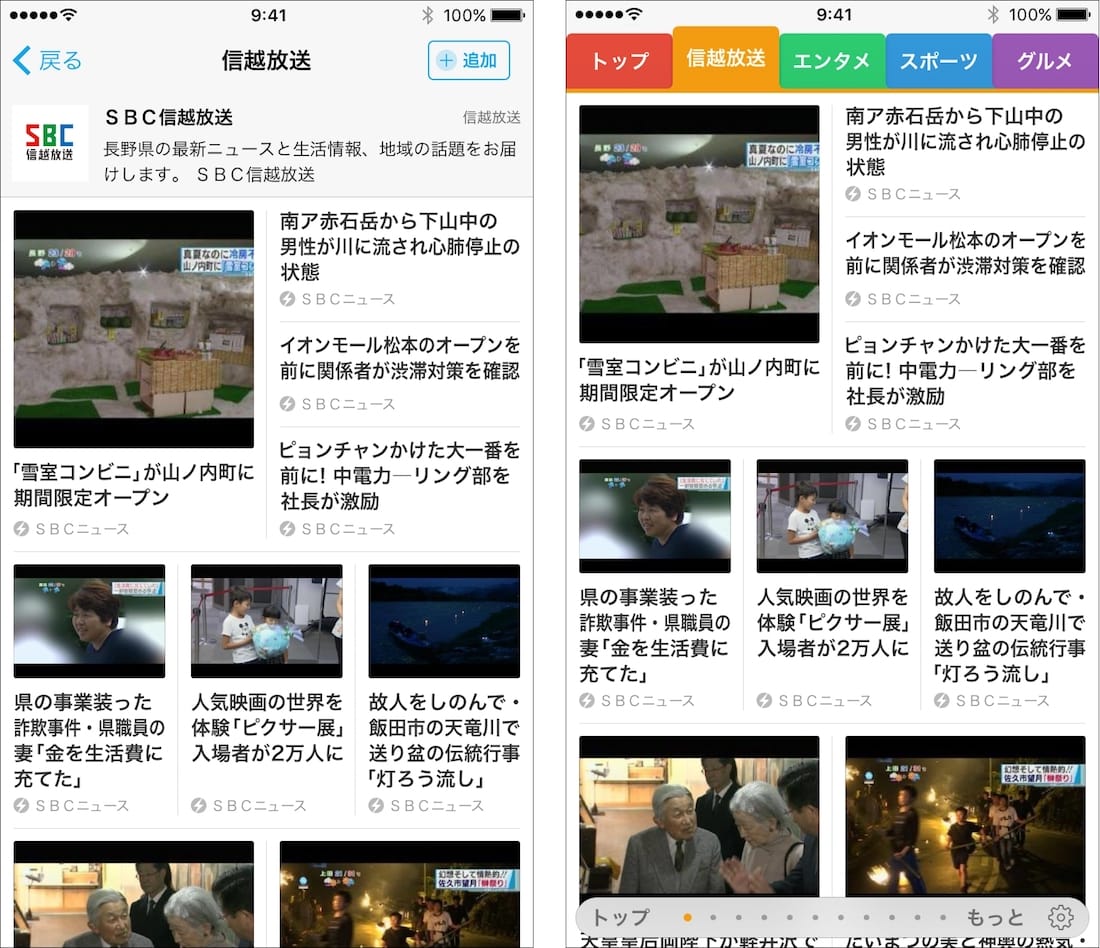Open the SBC信越放送 logo in channel header

pos(50,143)
